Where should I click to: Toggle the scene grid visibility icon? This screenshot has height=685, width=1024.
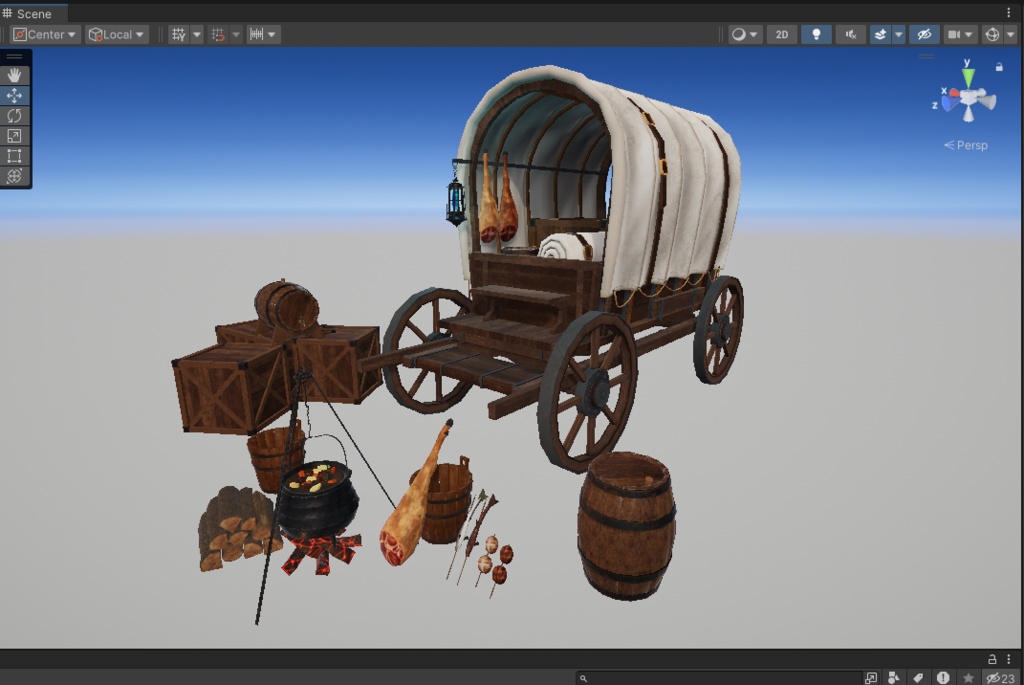(x=178, y=35)
